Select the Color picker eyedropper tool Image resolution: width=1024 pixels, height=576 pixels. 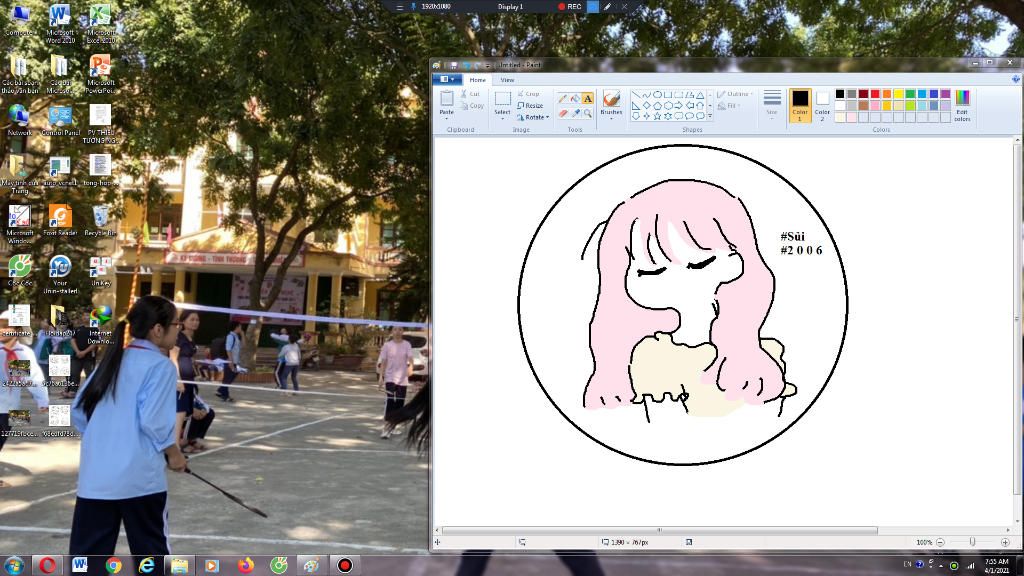point(575,113)
